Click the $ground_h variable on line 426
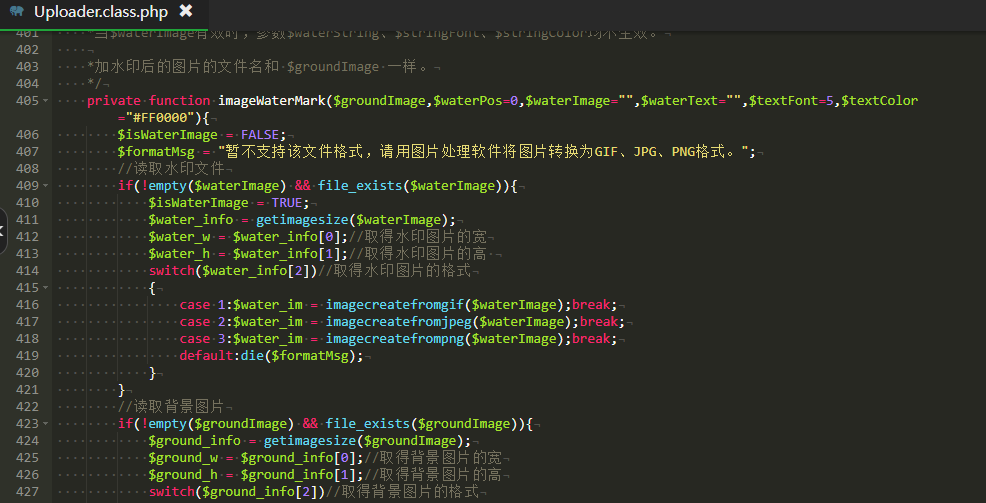 click(183, 474)
